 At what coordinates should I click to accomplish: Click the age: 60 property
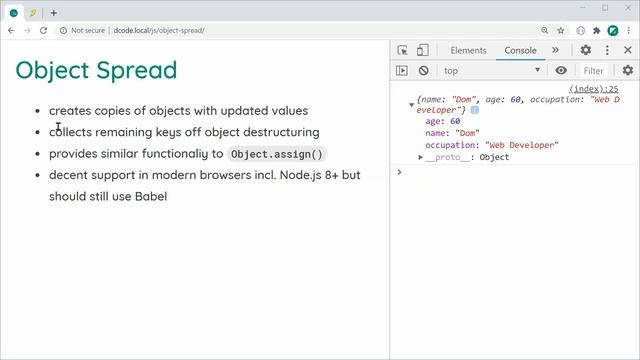click(442, 121)
